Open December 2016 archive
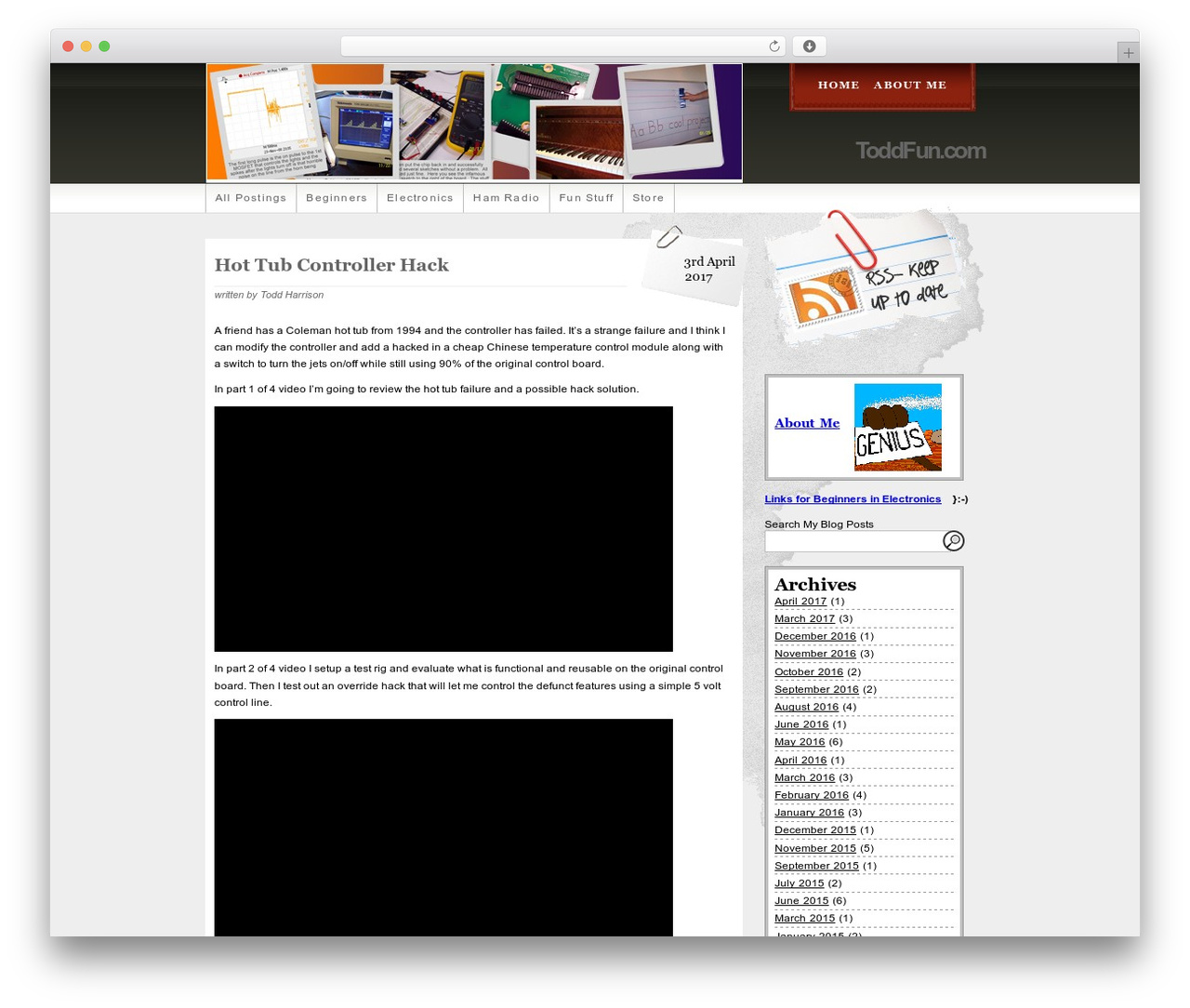The width and height of the screenshot is (1190, 1008). 815,637
